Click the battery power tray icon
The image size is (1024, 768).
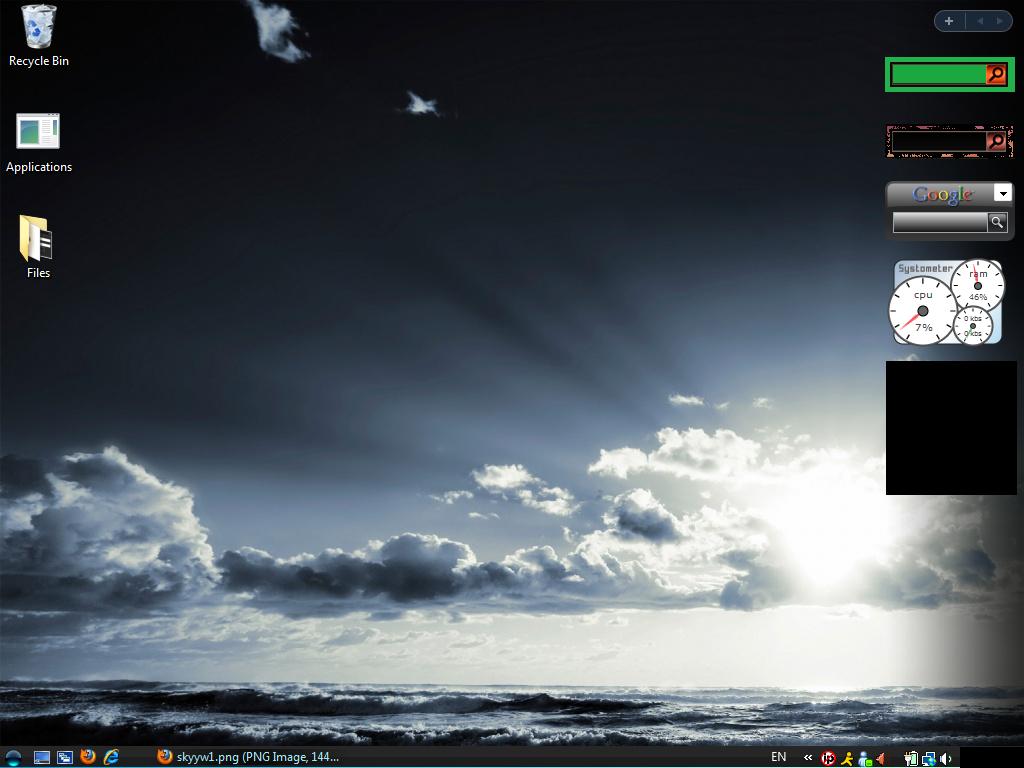click(x=911, y=758)
